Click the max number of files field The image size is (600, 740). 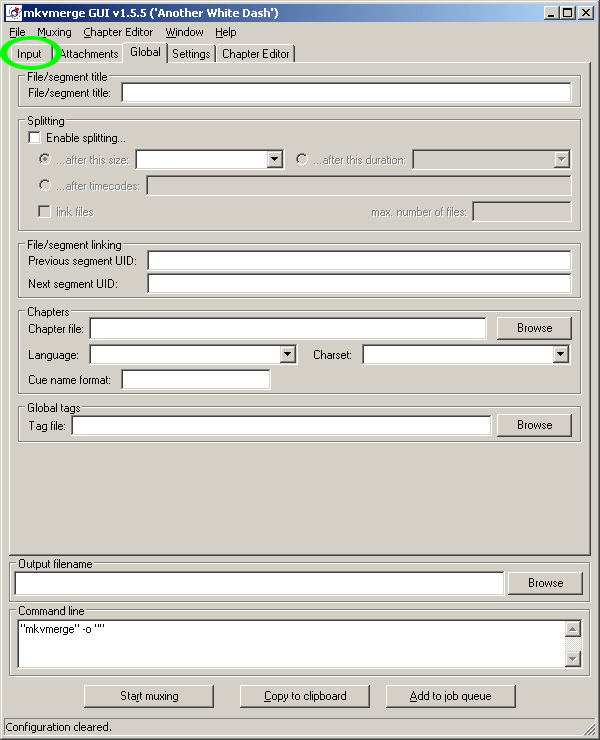522,211
